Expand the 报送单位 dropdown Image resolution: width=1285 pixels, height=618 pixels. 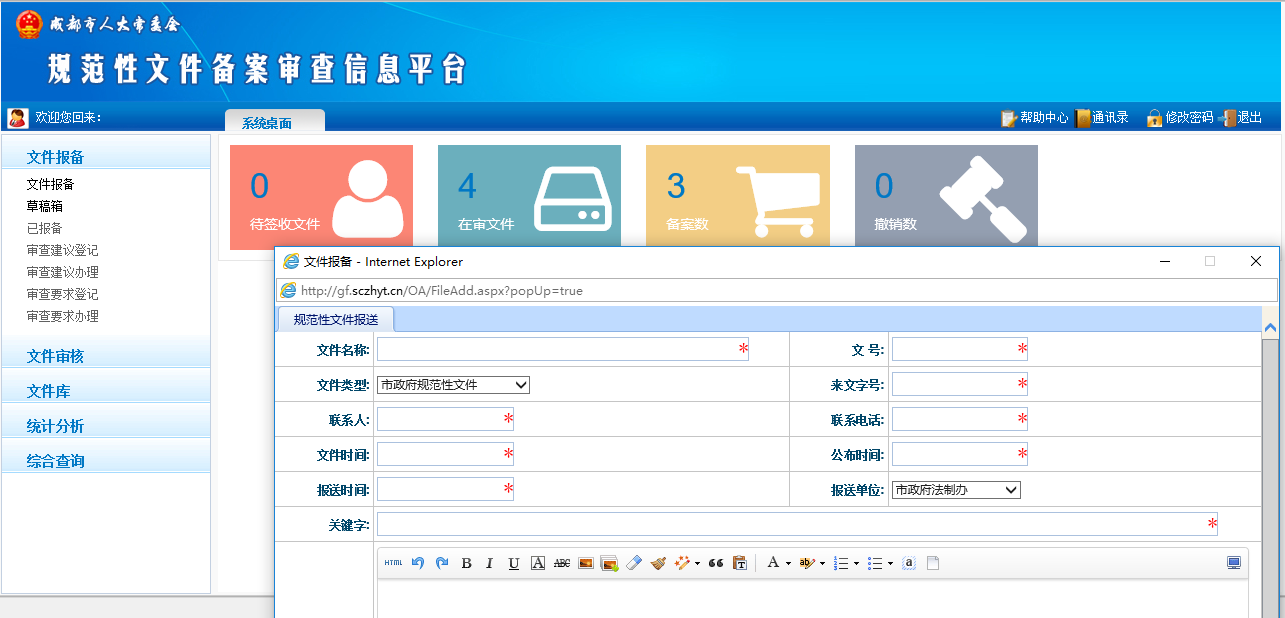(955, 490)
